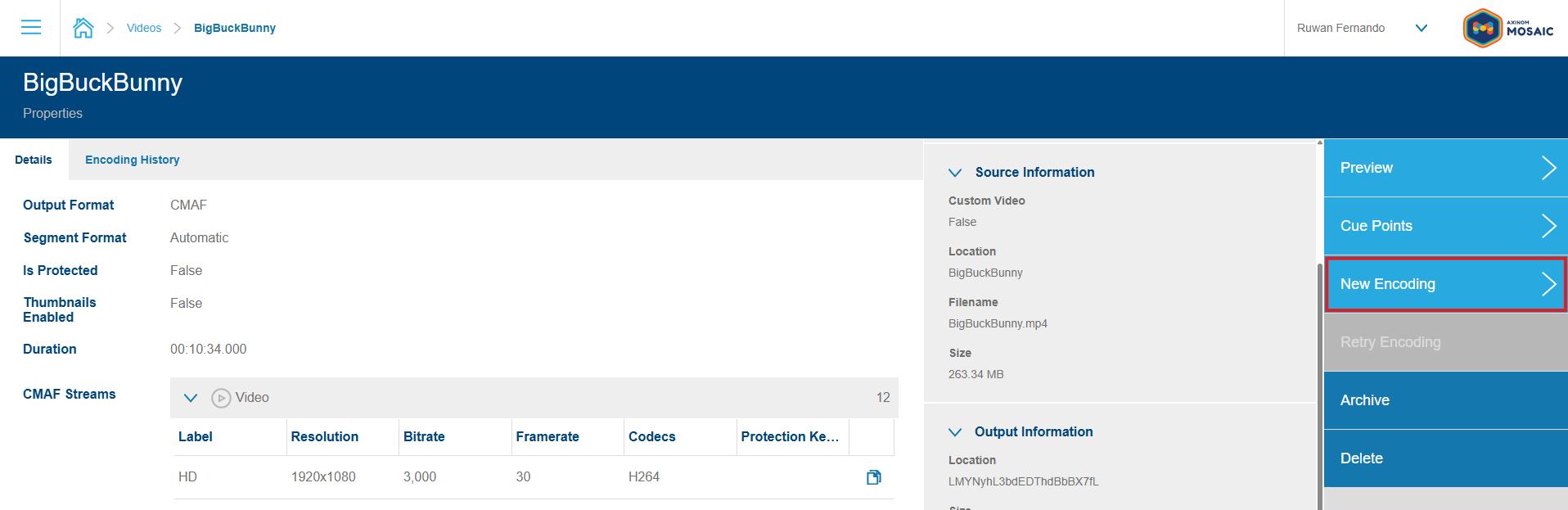
Task: Open the hamburger navigation menu
Action: (31, 28)
